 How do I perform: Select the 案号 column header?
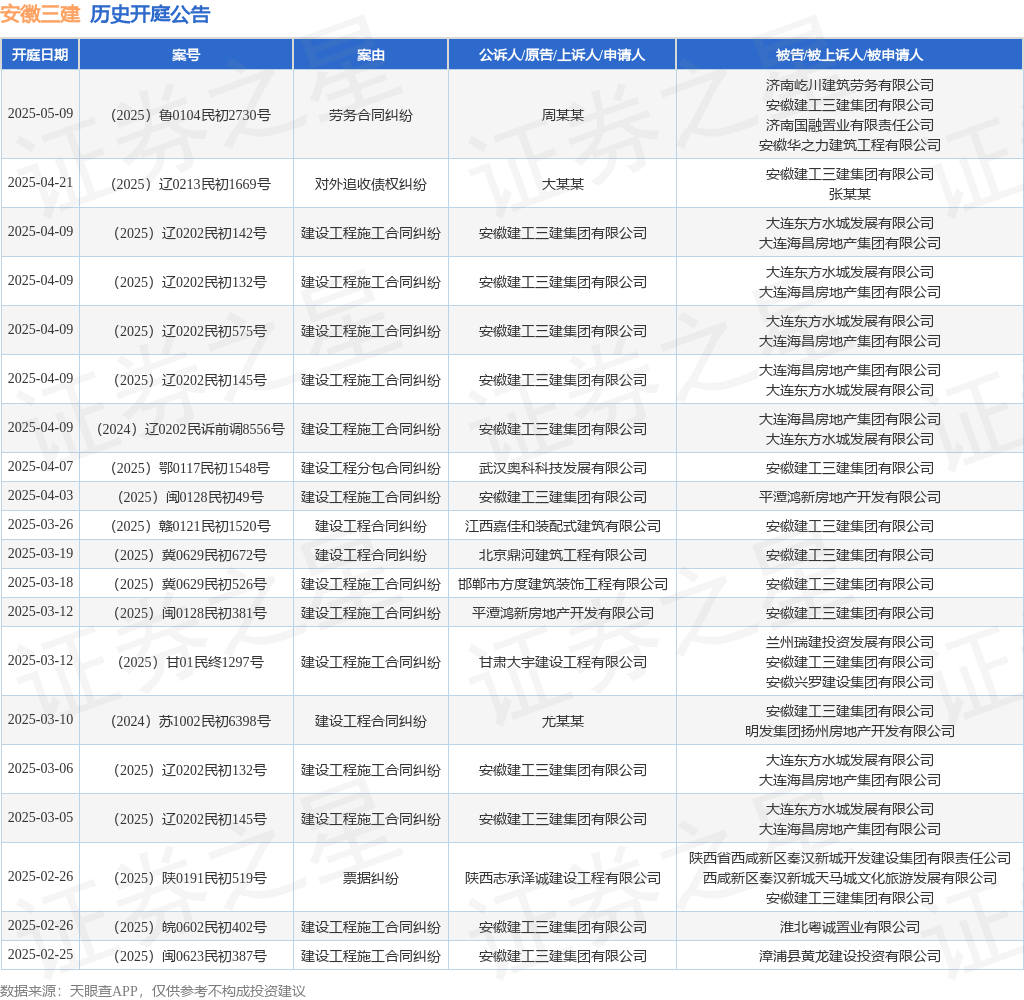pos(186,55)
